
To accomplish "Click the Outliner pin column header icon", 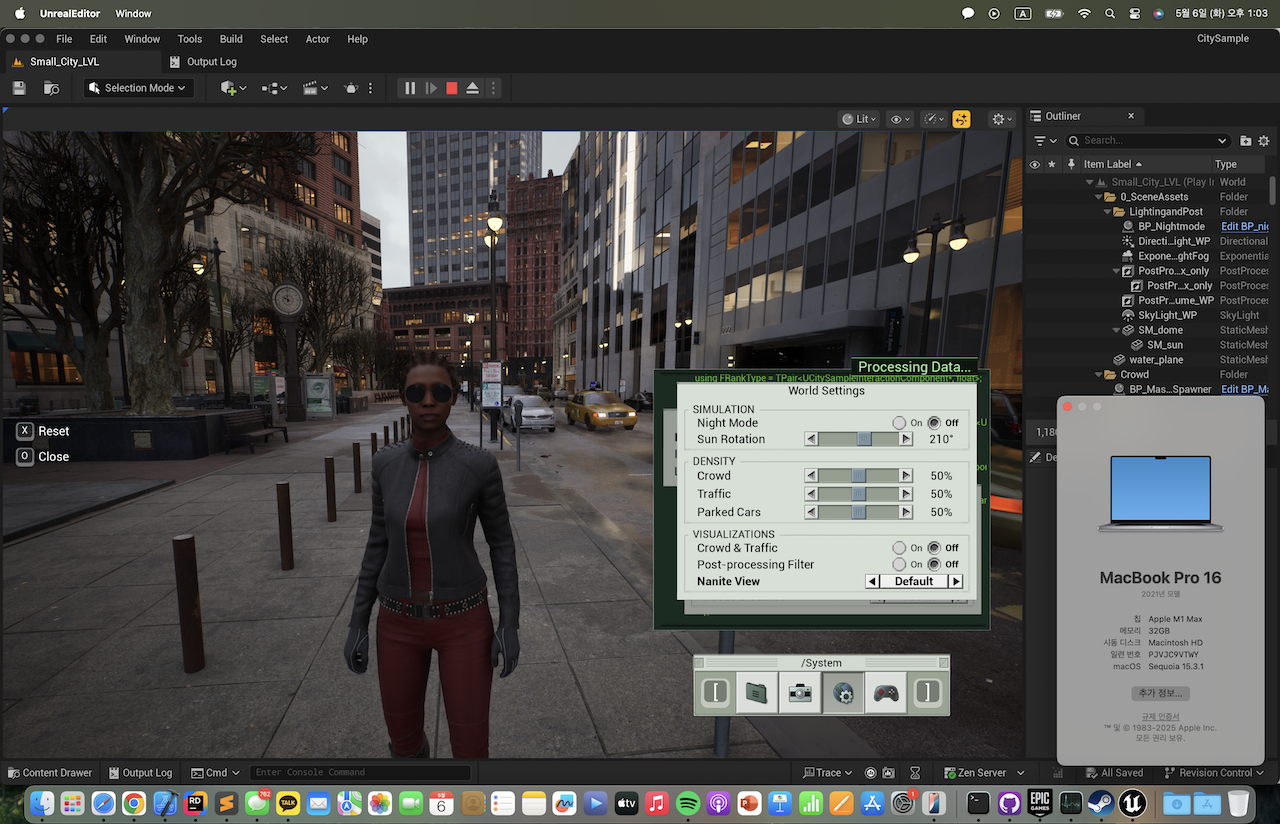I will (1071, 164).
